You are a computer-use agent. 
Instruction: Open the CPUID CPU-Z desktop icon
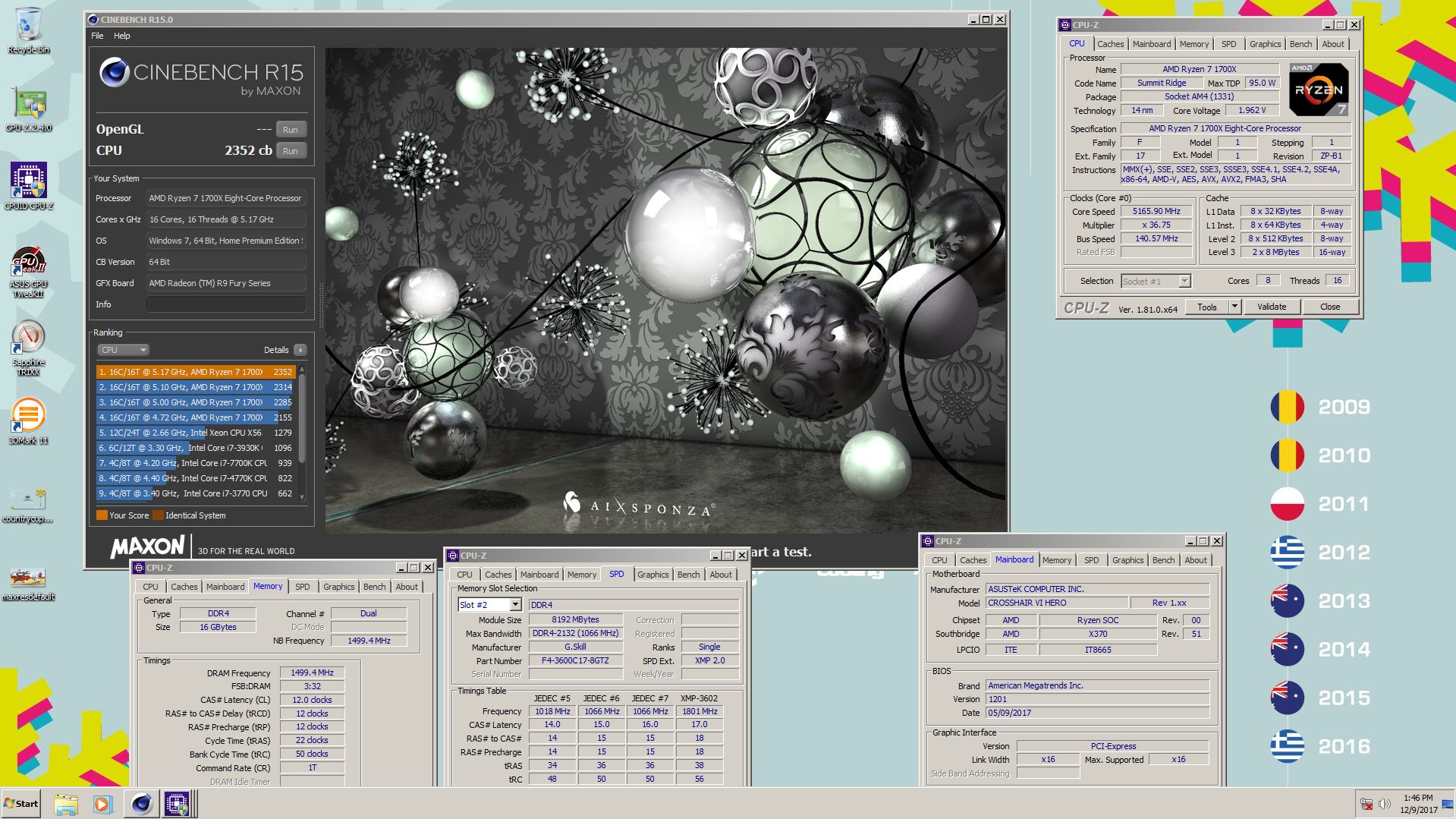(x=28, y=186)
